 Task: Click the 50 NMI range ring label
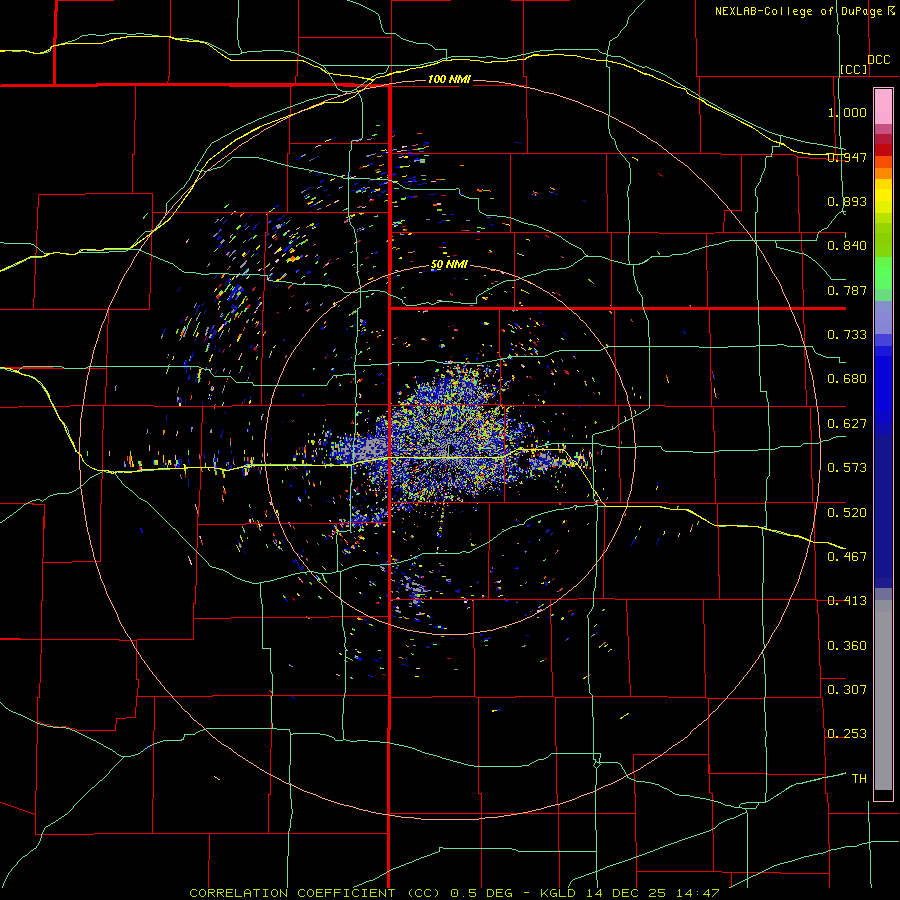click(449, 265)
